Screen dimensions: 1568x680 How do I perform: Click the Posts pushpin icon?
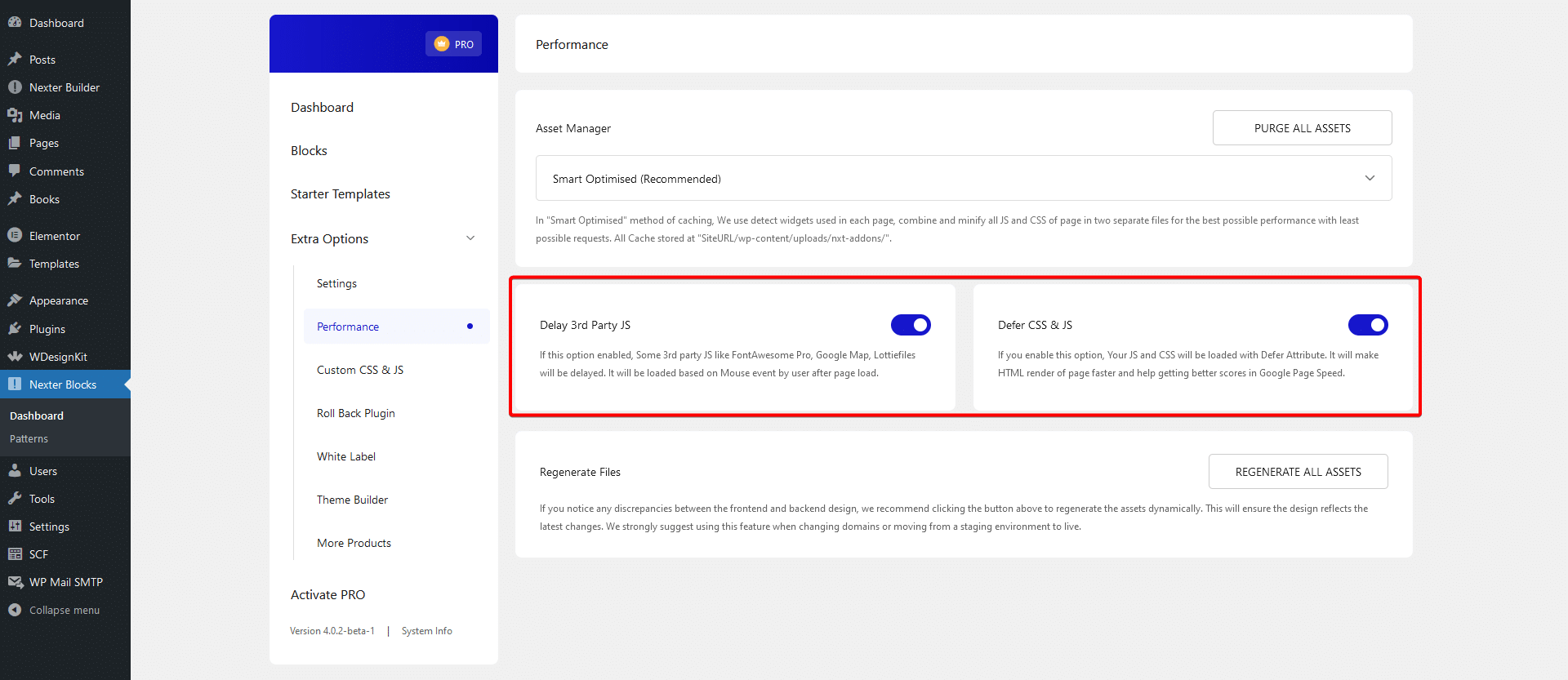click(x=15, y=60)
